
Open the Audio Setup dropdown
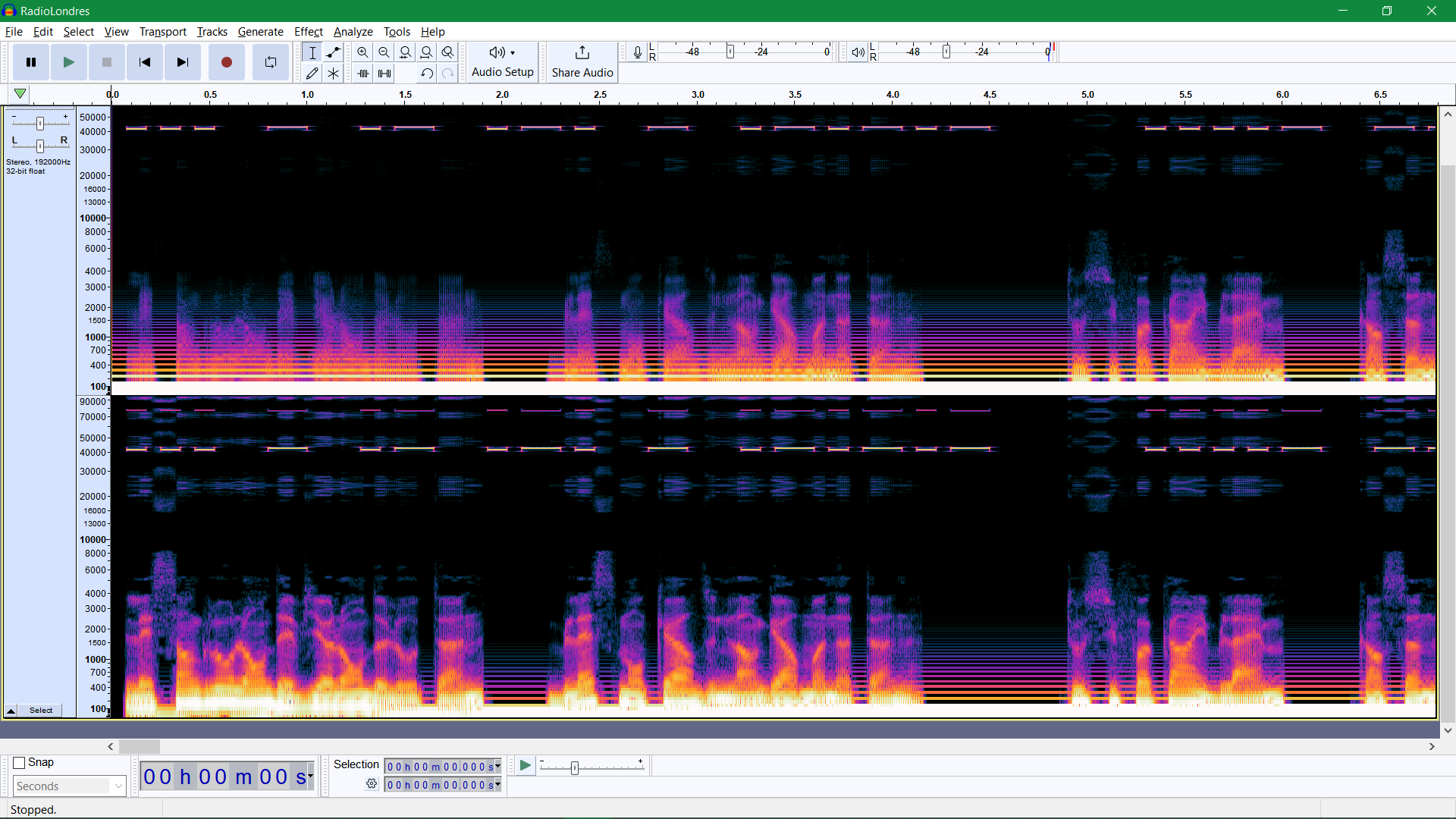click(503, 62)
